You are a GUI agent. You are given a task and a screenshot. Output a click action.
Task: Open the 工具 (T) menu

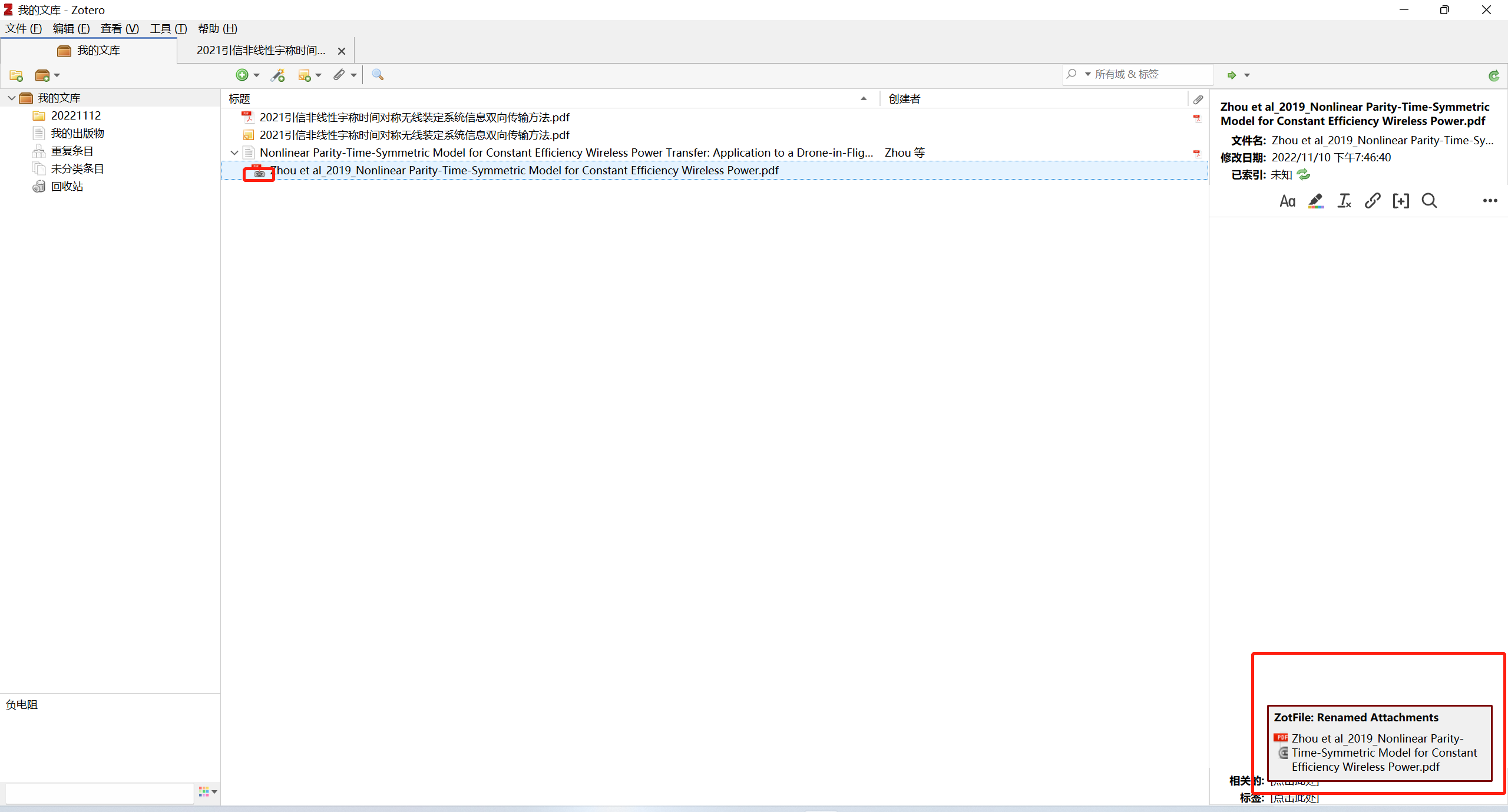pyautogui.click(x=168, y=29)
